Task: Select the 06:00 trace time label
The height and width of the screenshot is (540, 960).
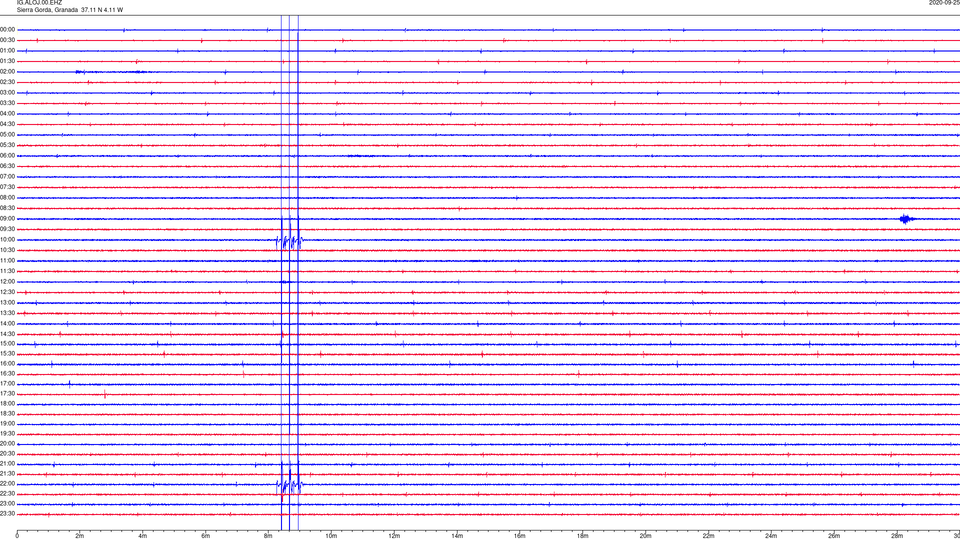Action: [8, 156]
